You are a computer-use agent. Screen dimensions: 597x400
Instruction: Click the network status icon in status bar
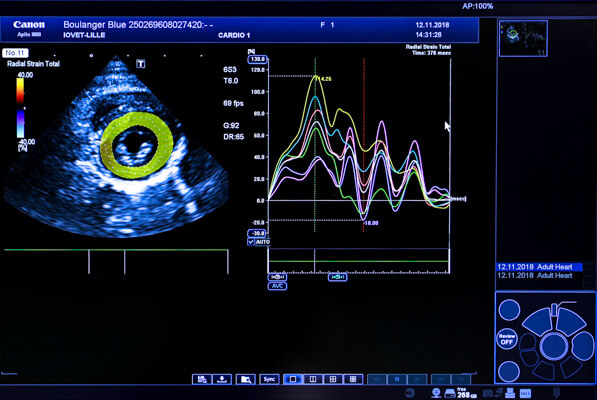436,393
